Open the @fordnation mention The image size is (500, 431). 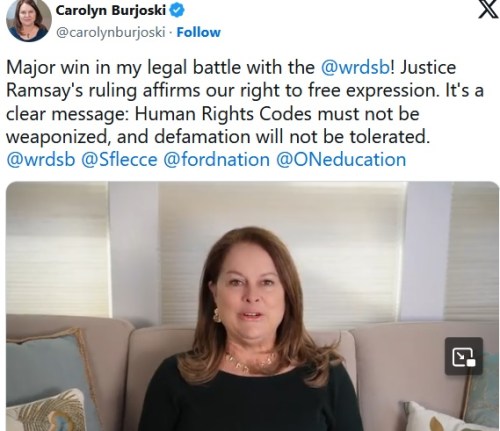(216, 159)
